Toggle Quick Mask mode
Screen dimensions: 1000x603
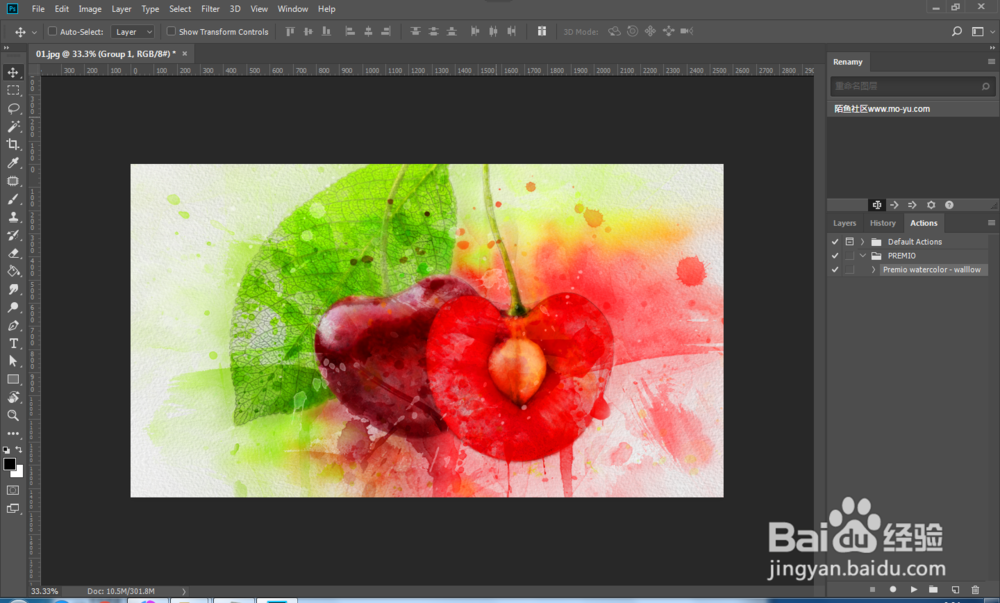13,490
